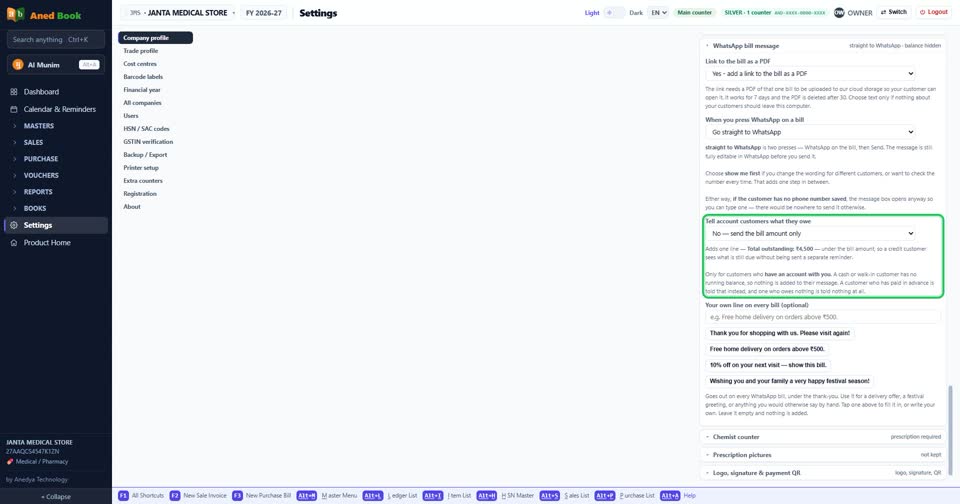Click the Settings gear icon in sidebar

13,225
